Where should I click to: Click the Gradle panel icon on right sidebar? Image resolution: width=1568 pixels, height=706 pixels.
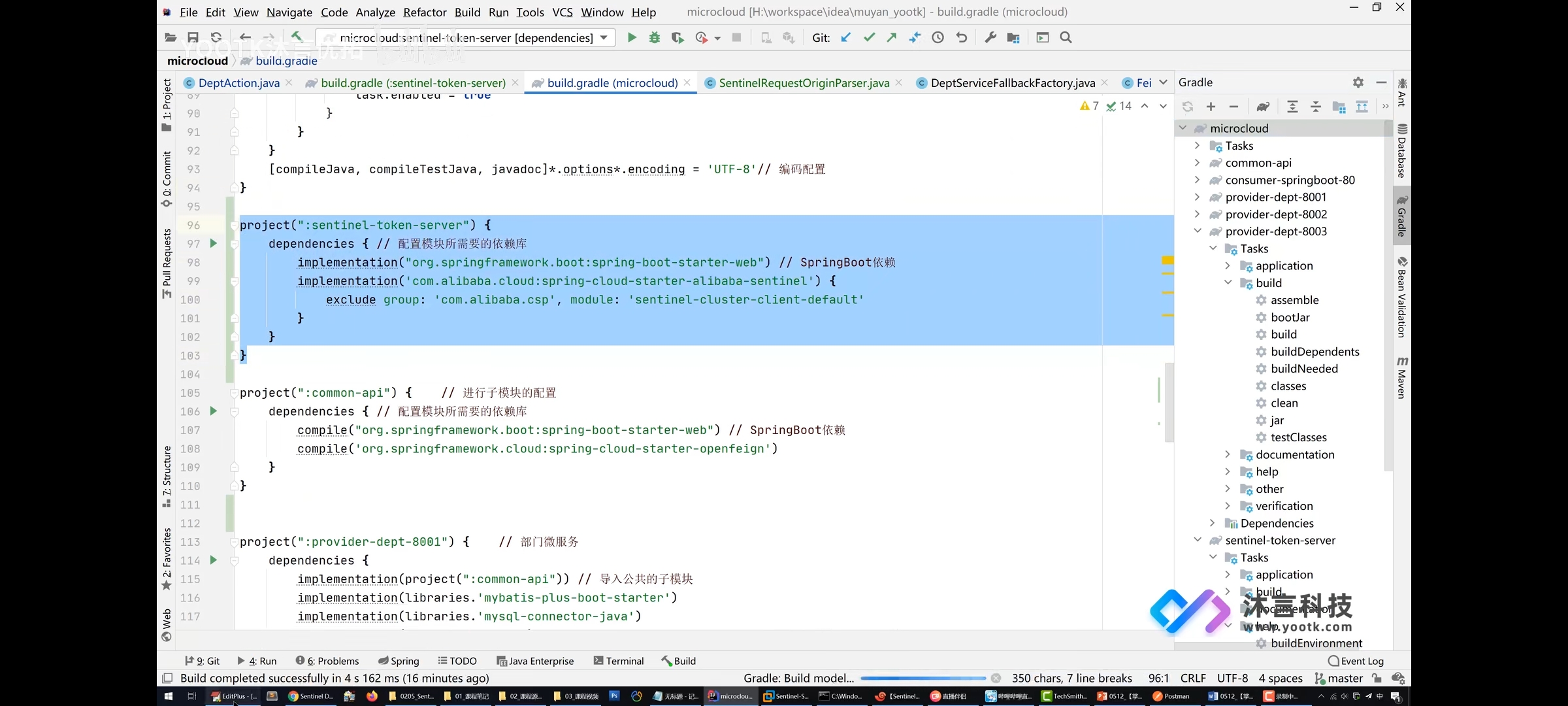coord(1405,205)
